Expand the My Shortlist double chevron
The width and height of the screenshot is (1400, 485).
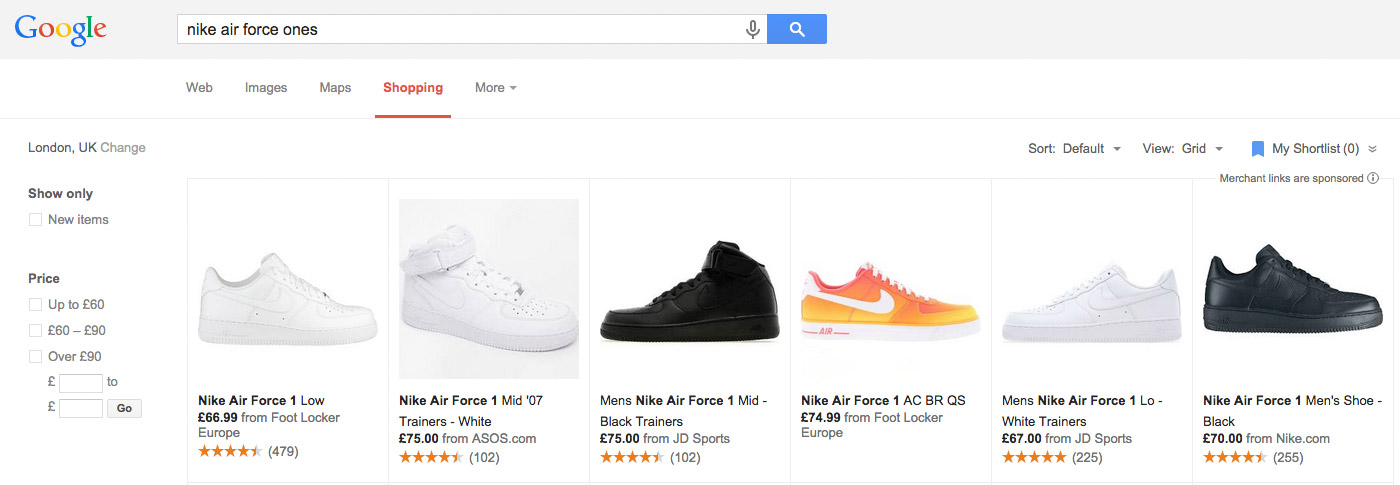1373,149
